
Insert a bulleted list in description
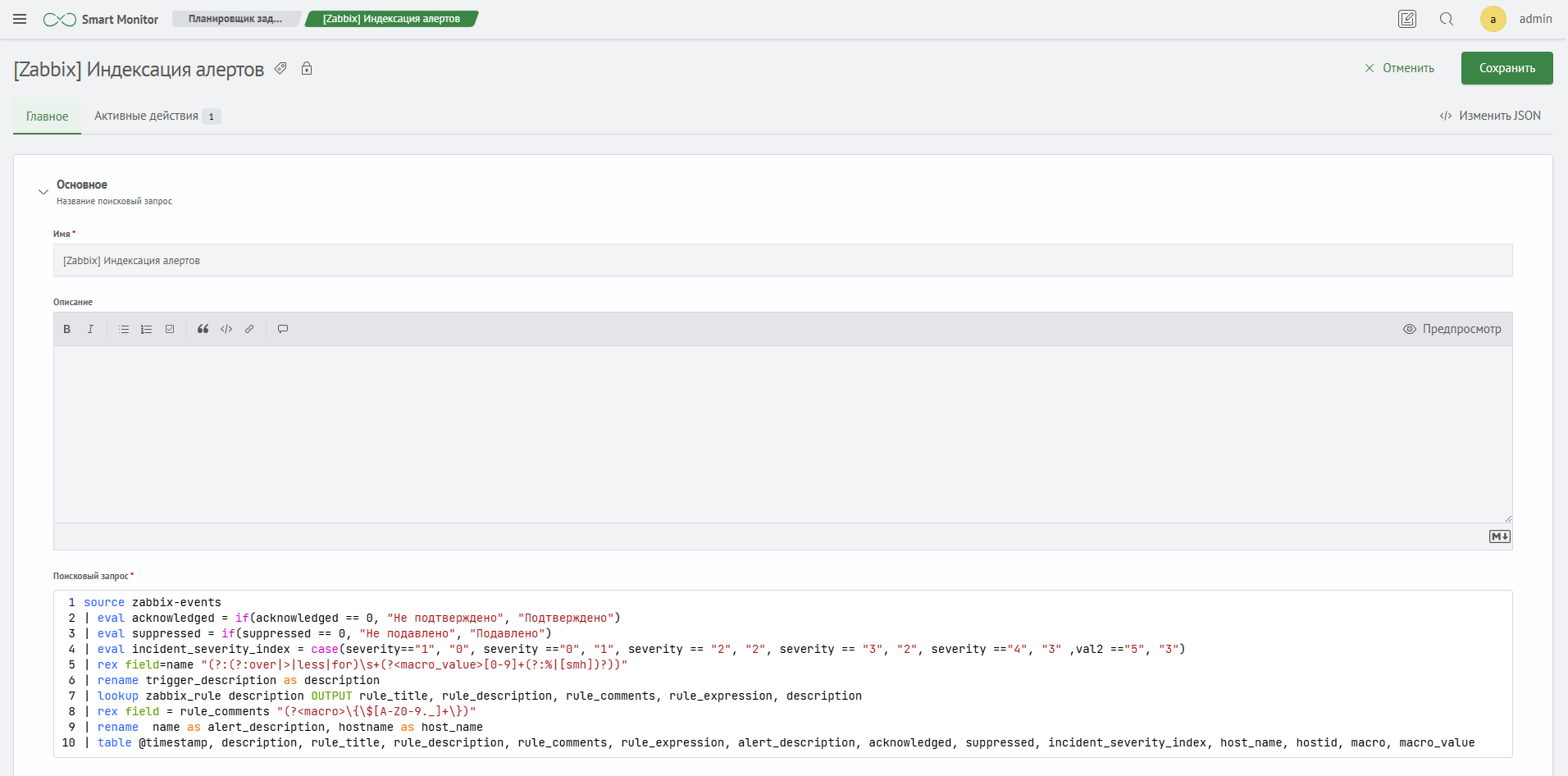(124, 329)
